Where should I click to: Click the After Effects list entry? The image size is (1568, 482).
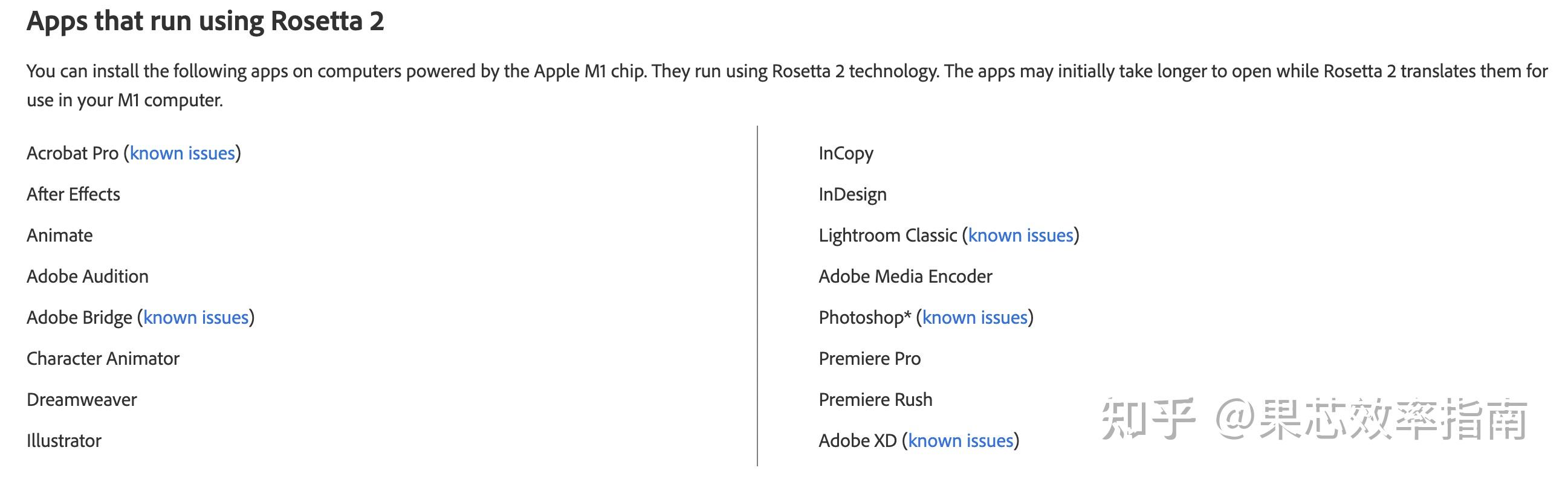click(73, 194)
